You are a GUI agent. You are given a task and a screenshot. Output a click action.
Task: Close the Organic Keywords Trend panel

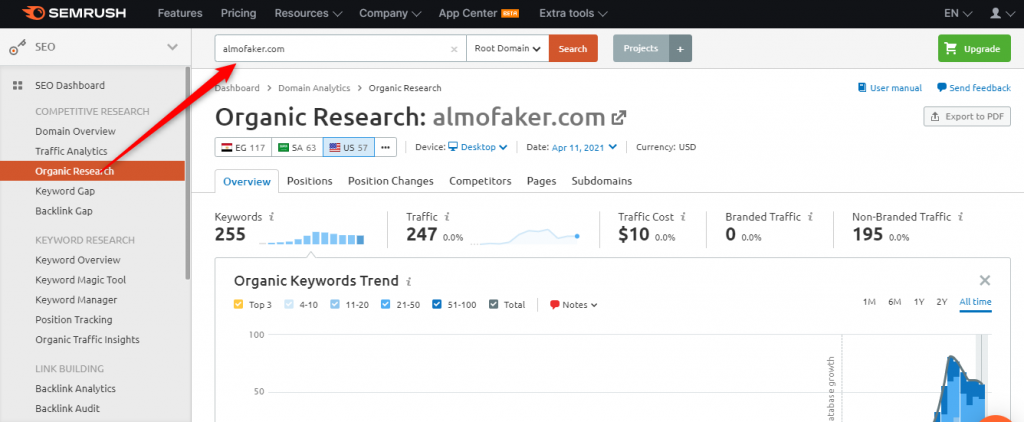click(985, 281)
